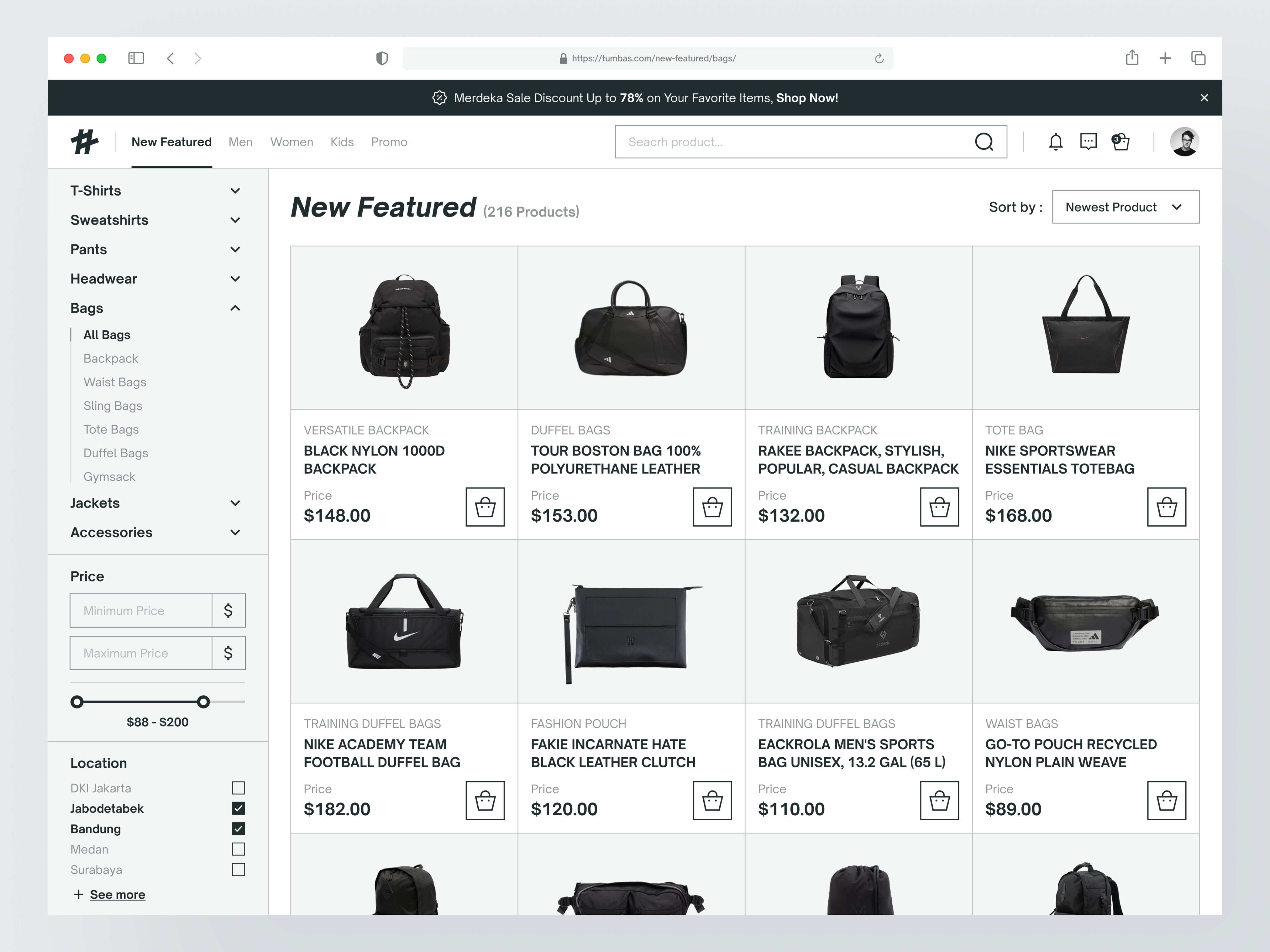Click the Tumbas hashtag logo
This screenshot has width=1270, height=952.
[x=86, y=142]
